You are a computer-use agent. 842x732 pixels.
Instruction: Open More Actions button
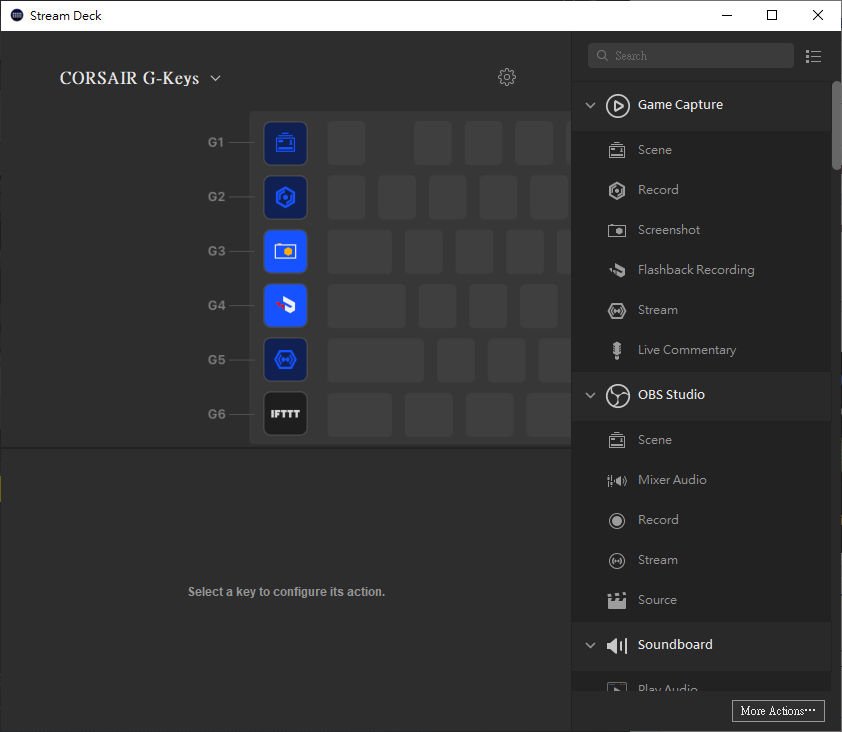click(x=778, y=711)
